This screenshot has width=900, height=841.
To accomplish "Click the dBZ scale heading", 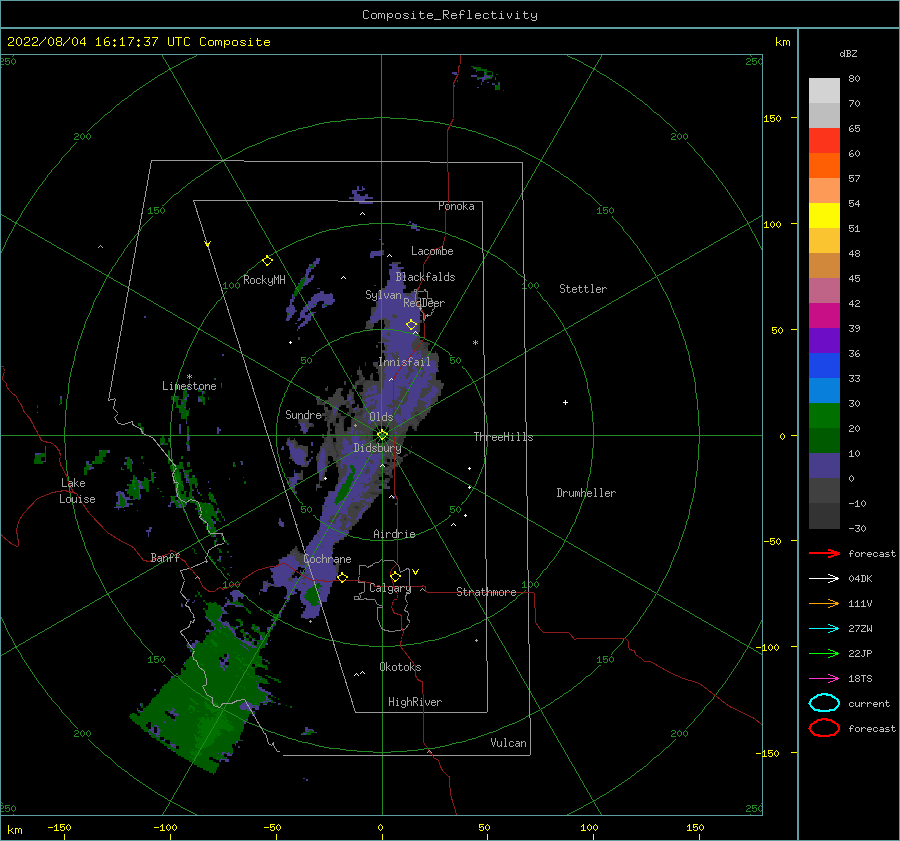I will point(848,53).
